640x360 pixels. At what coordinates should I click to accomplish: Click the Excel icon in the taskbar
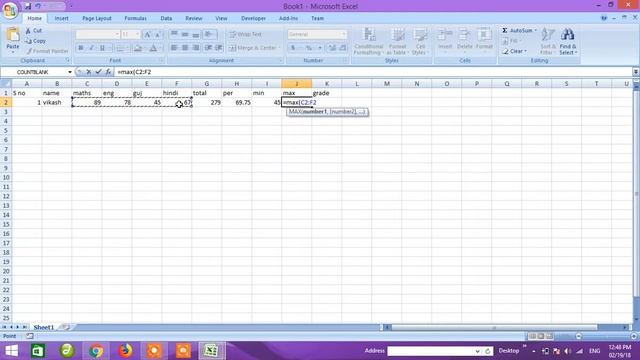[211, 351]
